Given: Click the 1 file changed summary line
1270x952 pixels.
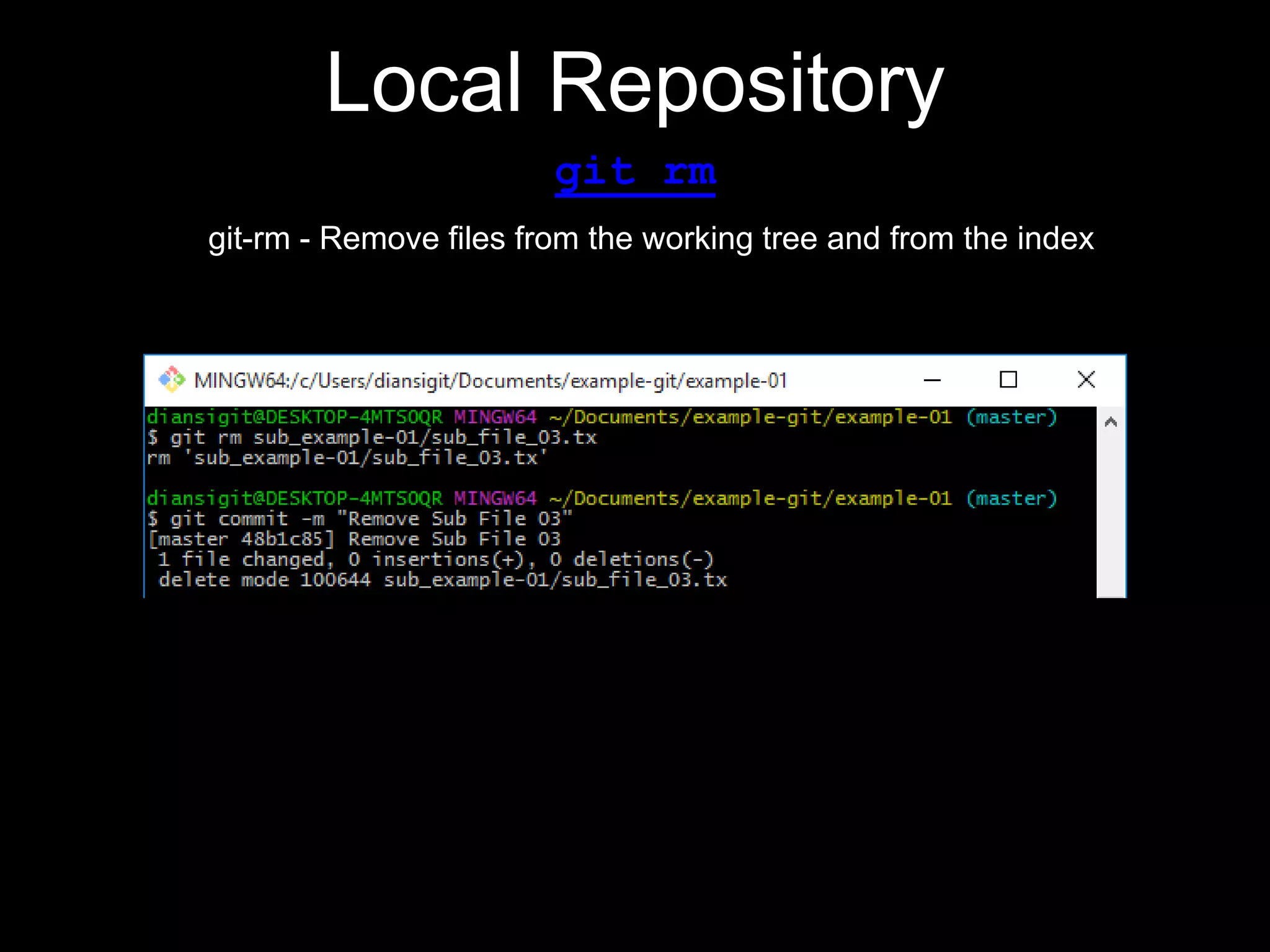Looking at the screenshot, I should [434, 560].
